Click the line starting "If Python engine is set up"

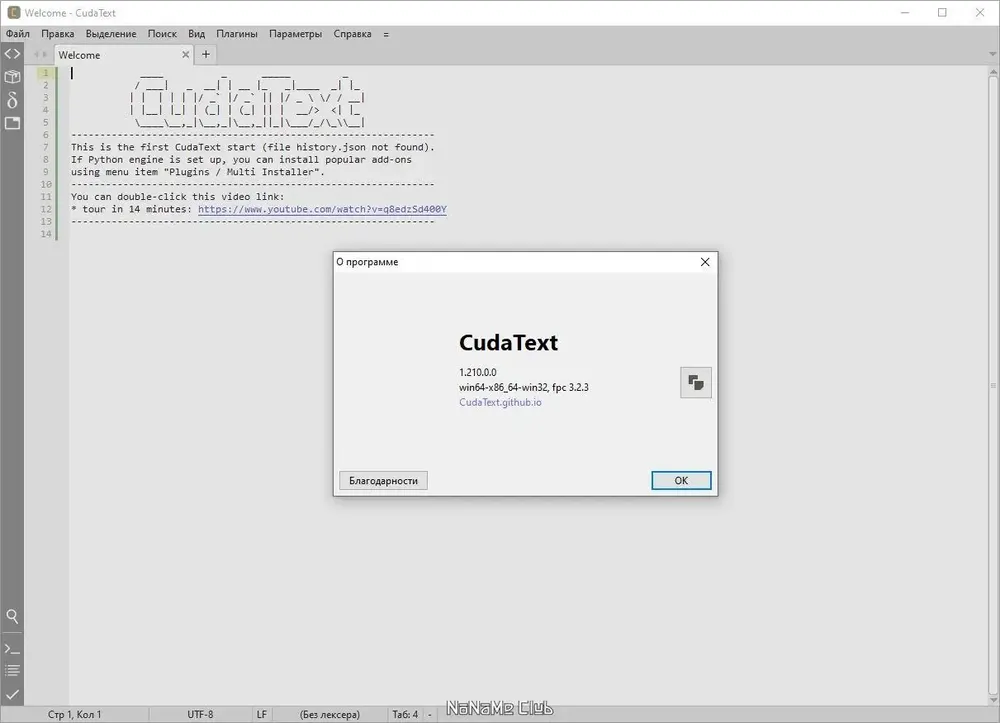(241, 159)
